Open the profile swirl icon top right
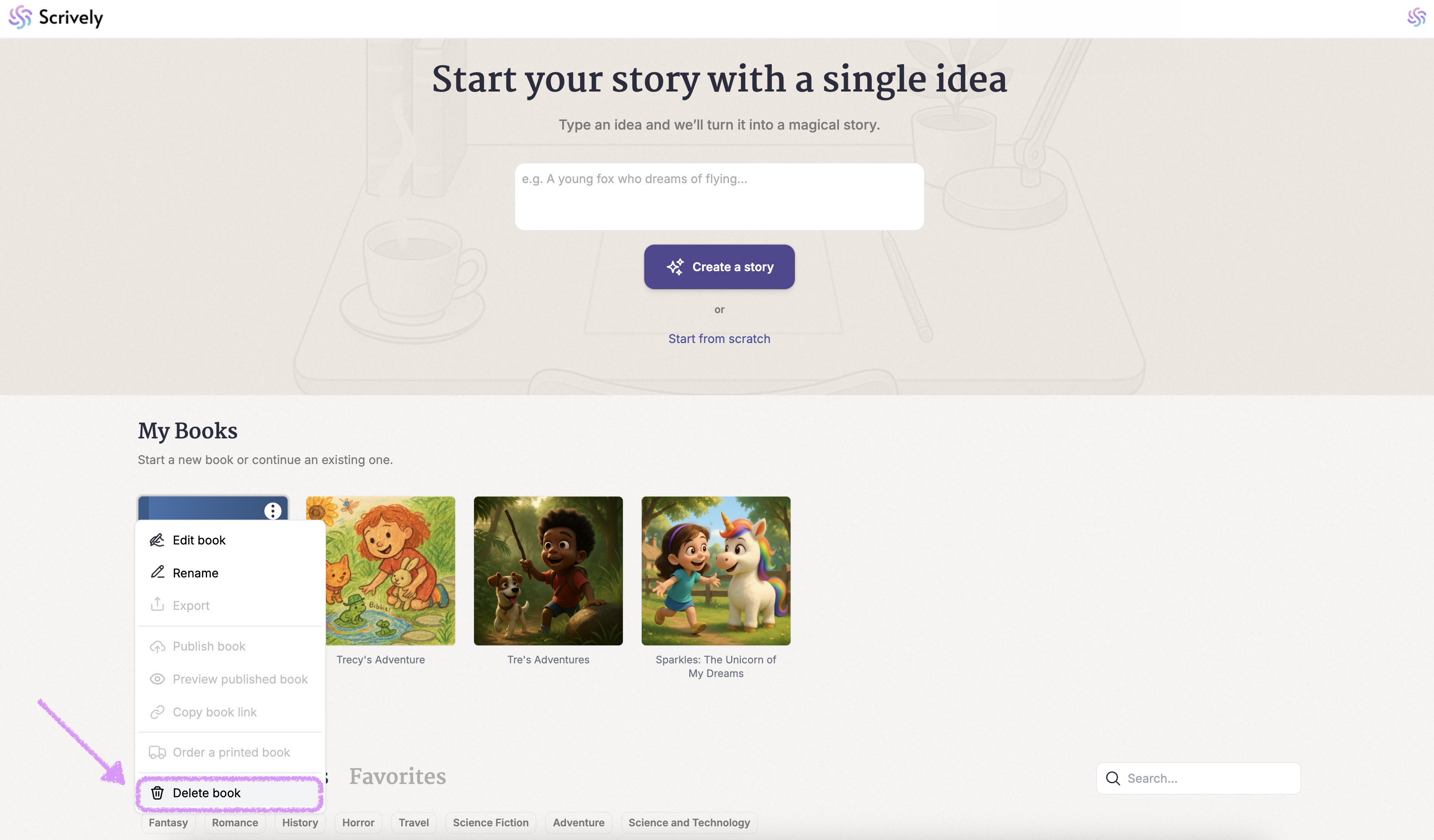Screen dimensions: 1434x840 pos(1416,18)
